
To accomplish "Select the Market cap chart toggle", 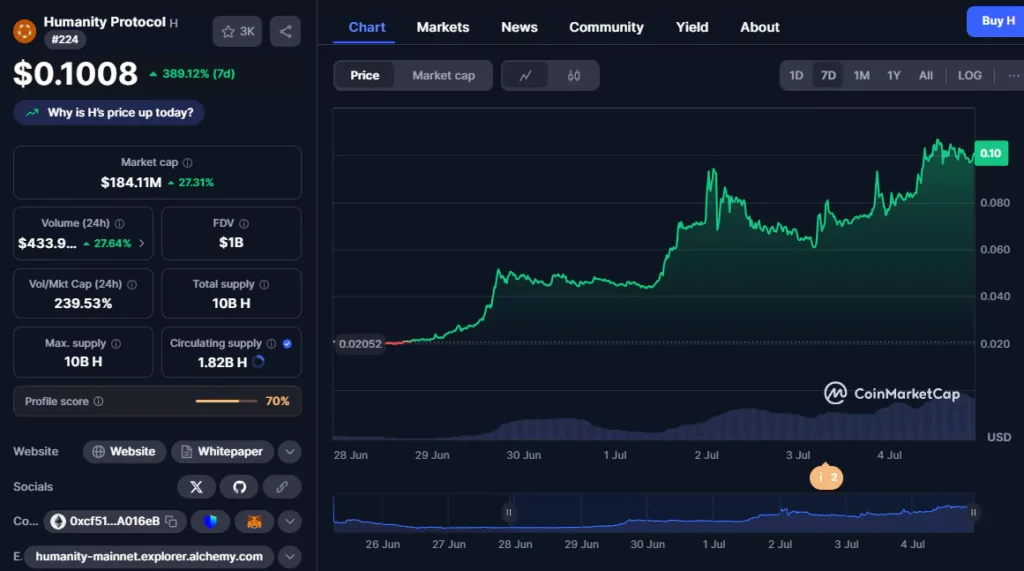I will (443, 76).
